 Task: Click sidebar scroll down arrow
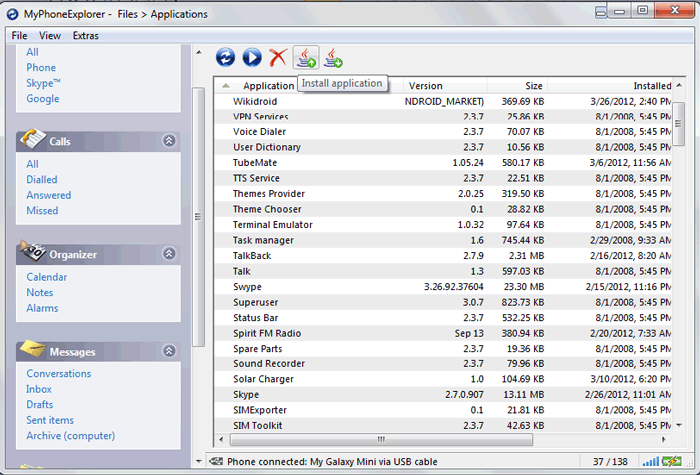[199, 461]
